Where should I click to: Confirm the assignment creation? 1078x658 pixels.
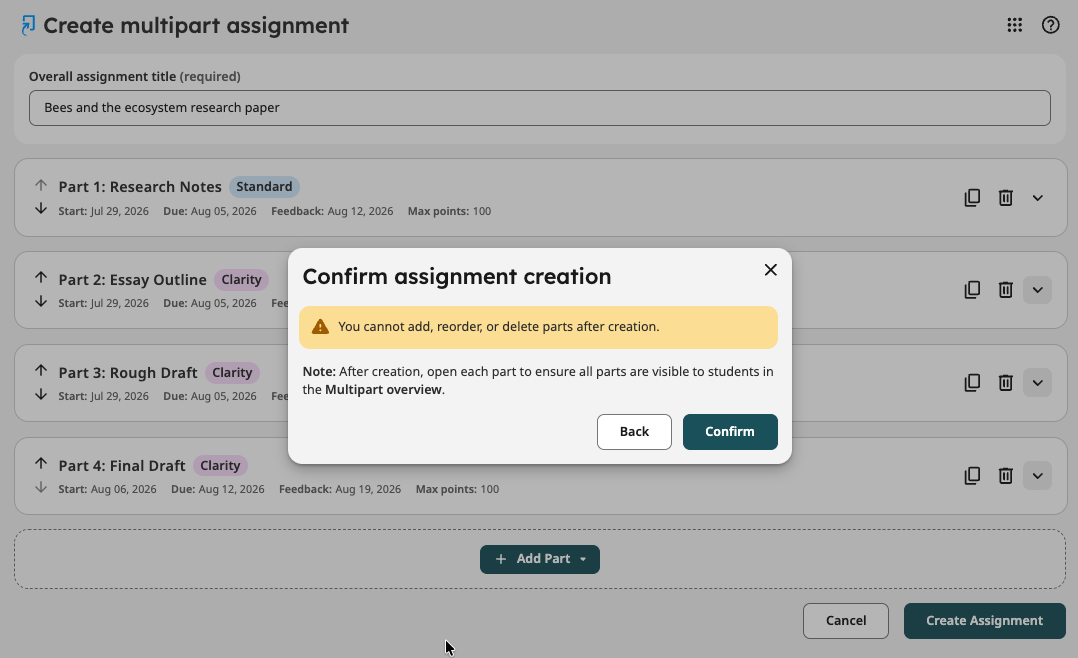730,432
